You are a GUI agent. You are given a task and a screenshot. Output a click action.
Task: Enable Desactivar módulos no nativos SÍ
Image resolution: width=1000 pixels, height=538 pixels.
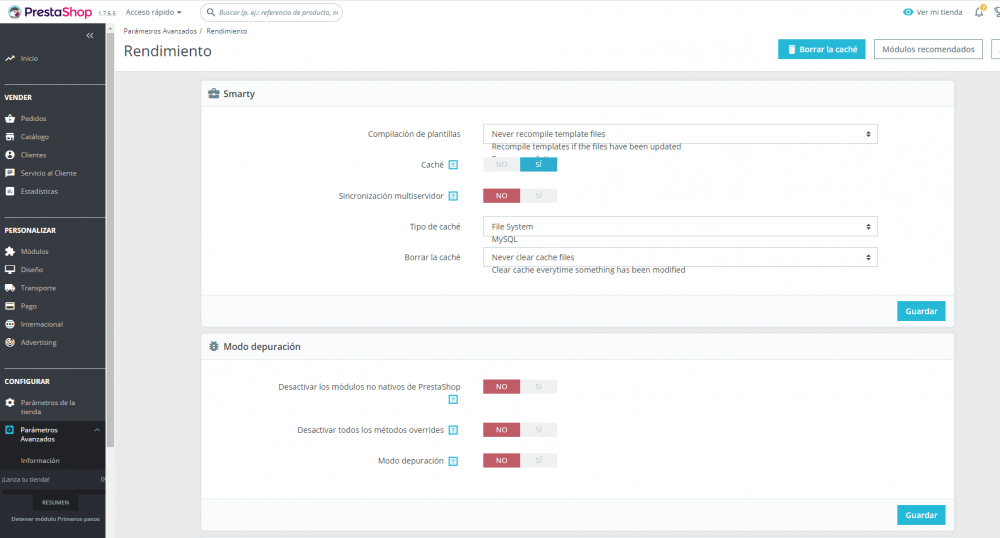pos(538,386)
